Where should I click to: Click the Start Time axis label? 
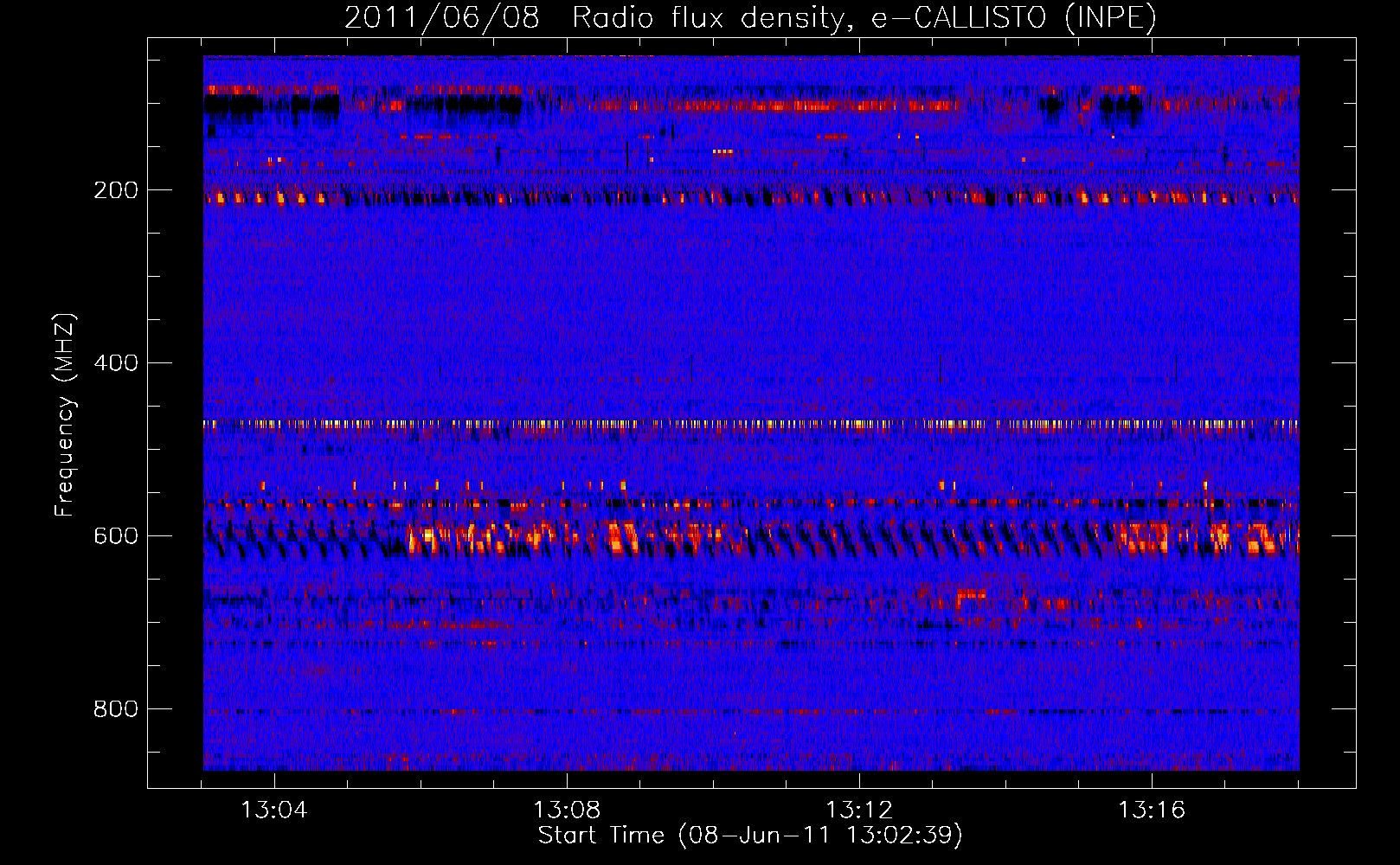click(x=750, y=836)
